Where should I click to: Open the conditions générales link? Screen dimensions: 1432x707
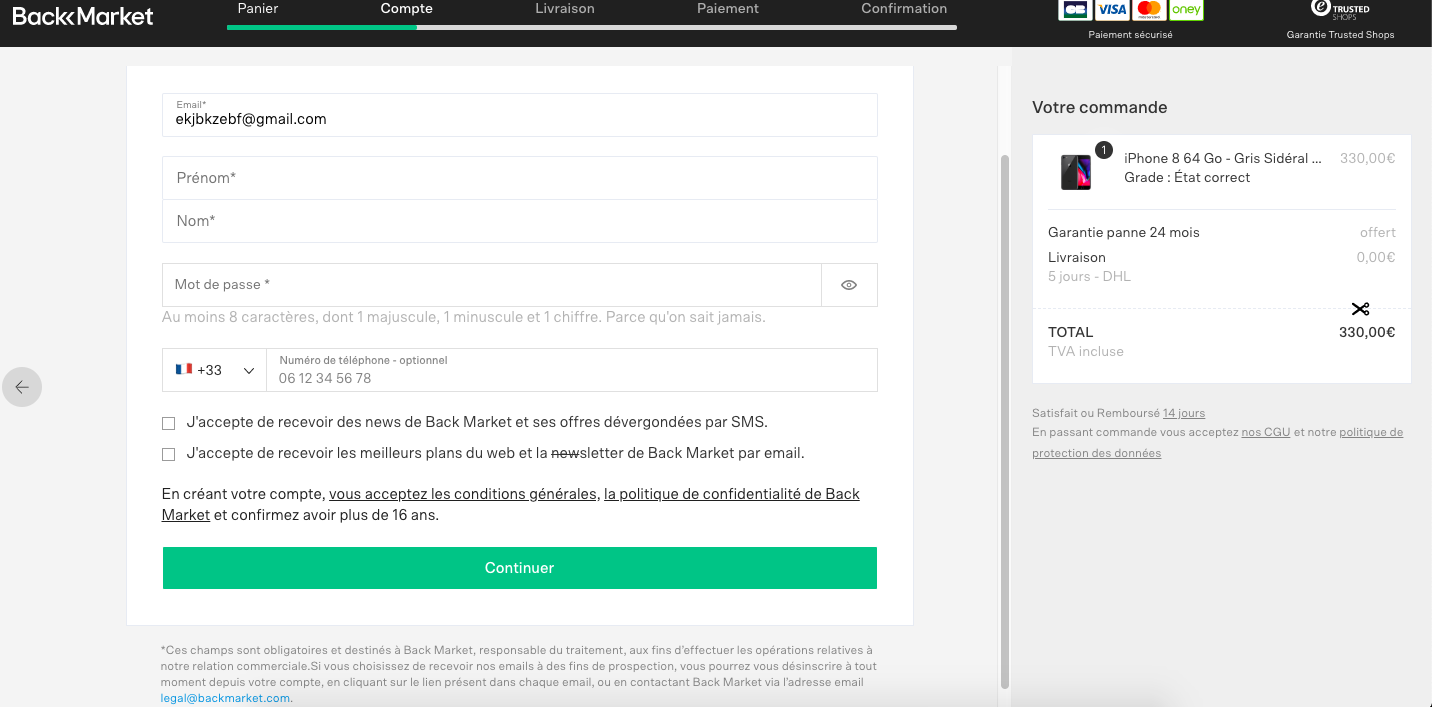click(x=463, y=494)
